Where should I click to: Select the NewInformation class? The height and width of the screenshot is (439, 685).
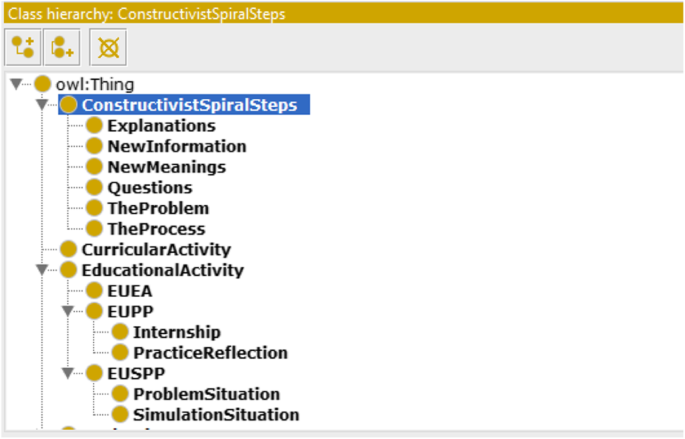point(176,146)
